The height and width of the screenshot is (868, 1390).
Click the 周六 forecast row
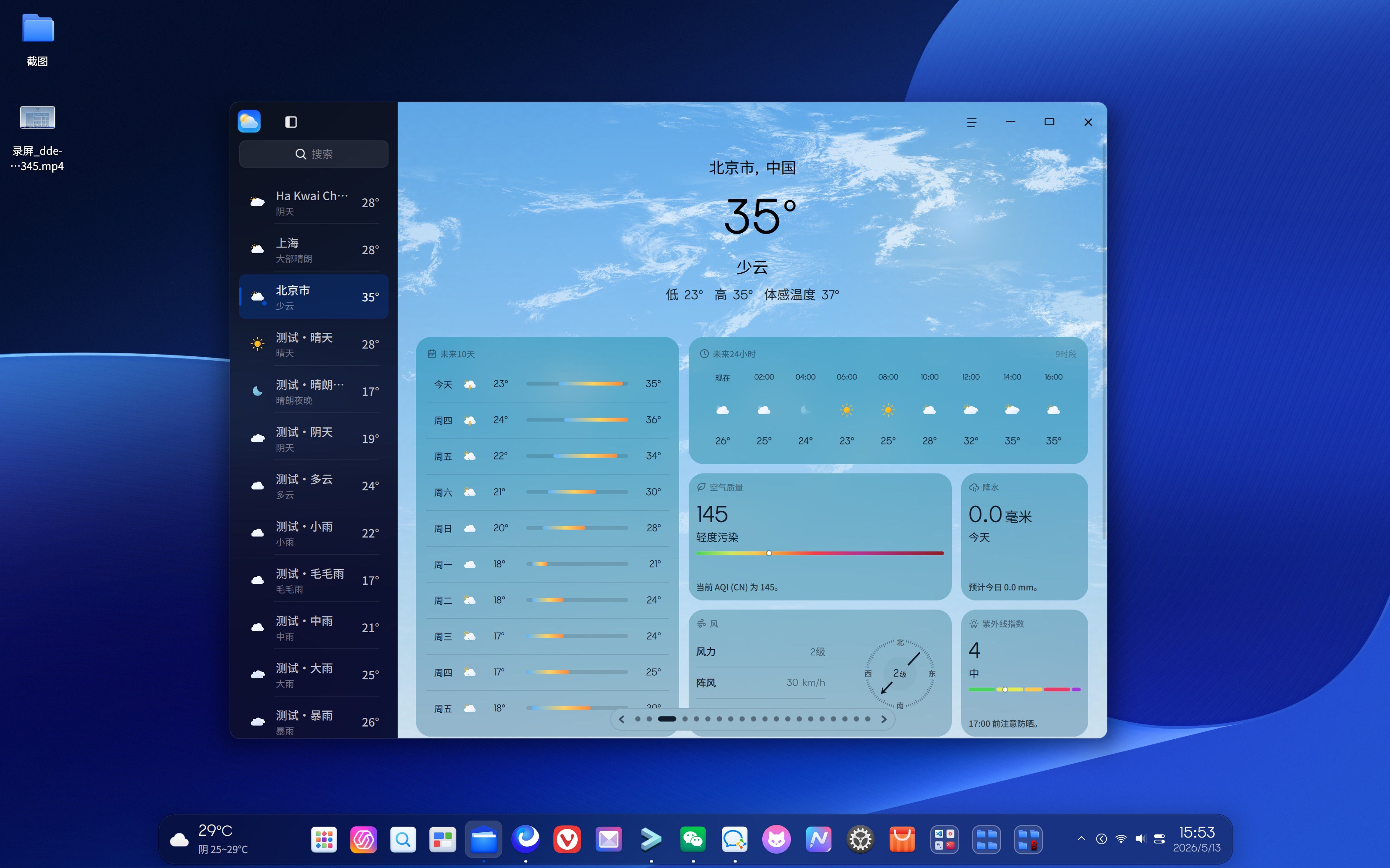(547, 492)
